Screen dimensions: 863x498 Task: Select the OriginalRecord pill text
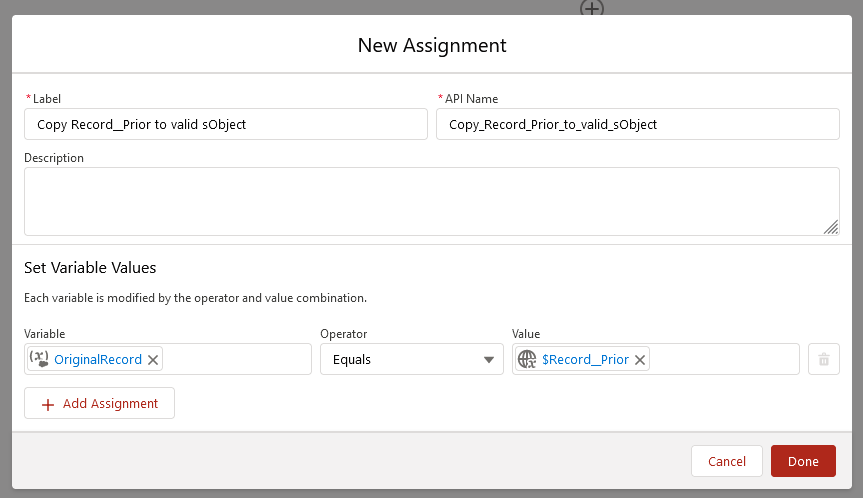pyautogui.click(x=98, y=360)
